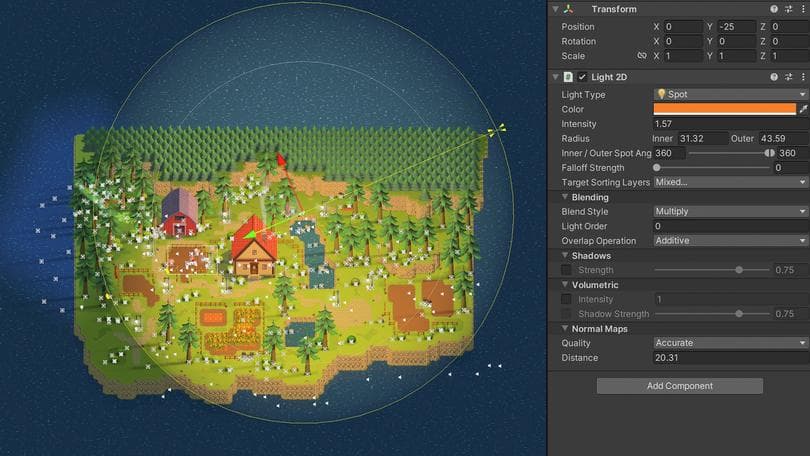
Task: Collapse the Volumetric section
Action: click(565, 285)
